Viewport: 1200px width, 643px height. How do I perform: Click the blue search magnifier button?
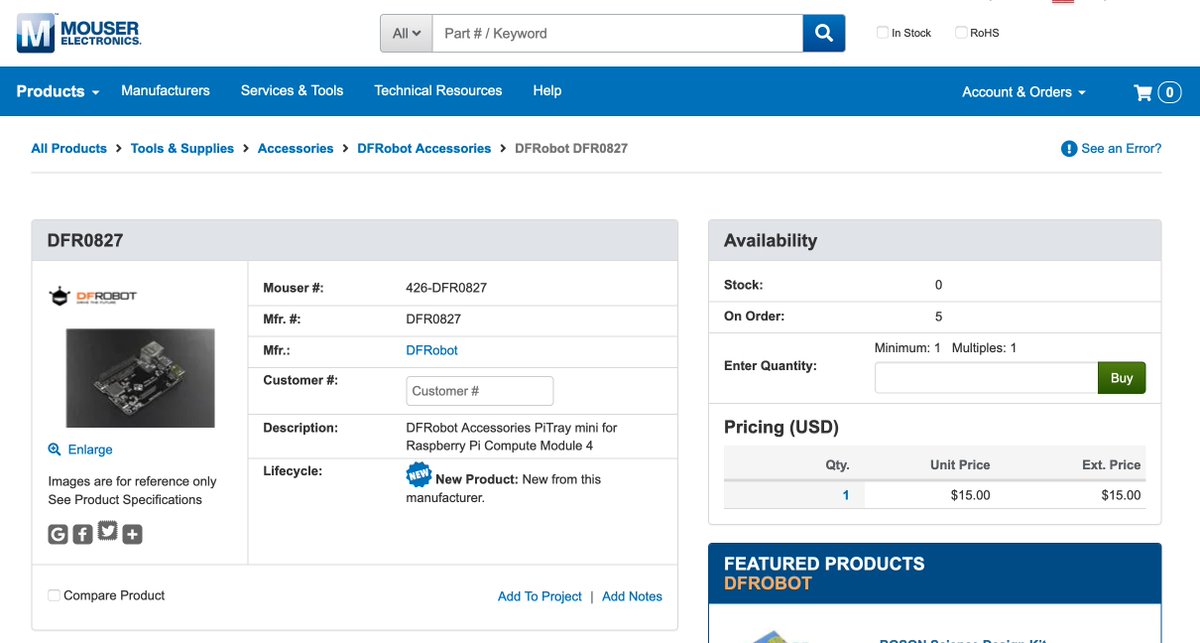(824, 33)
